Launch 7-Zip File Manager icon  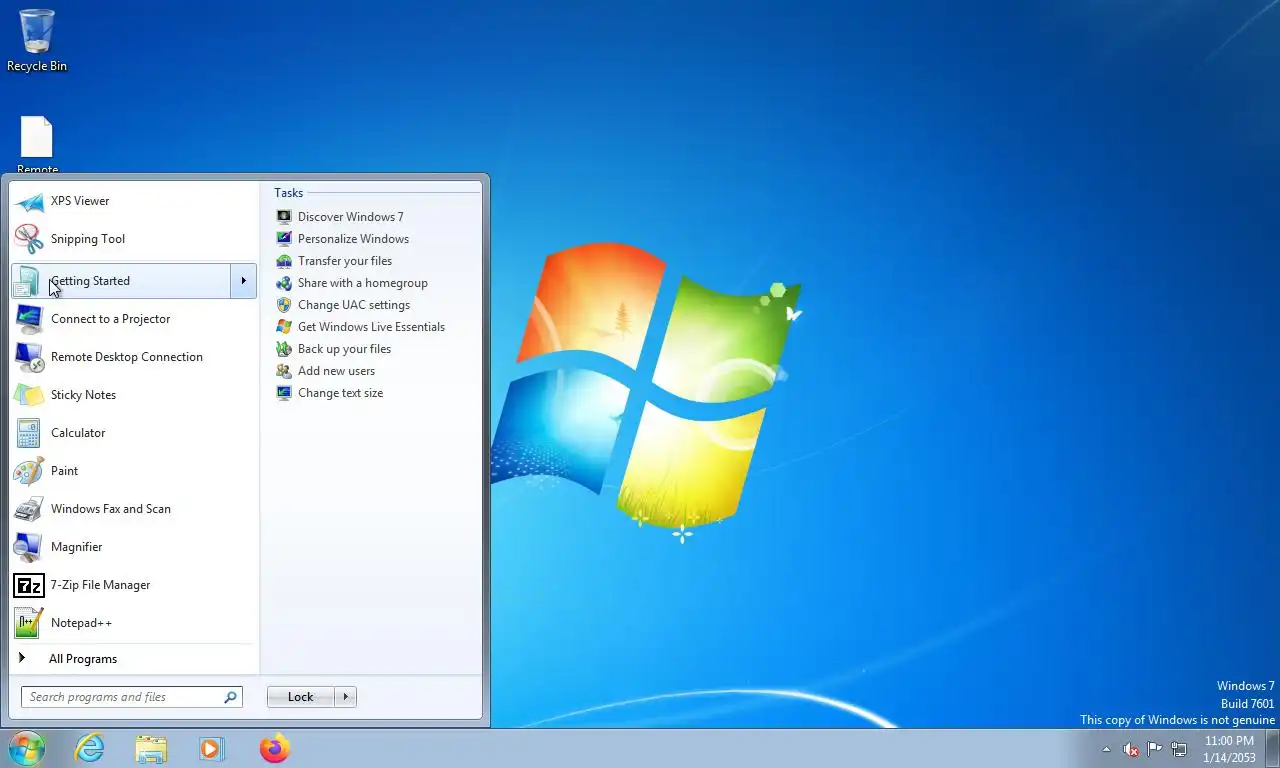tap(29, 585)
